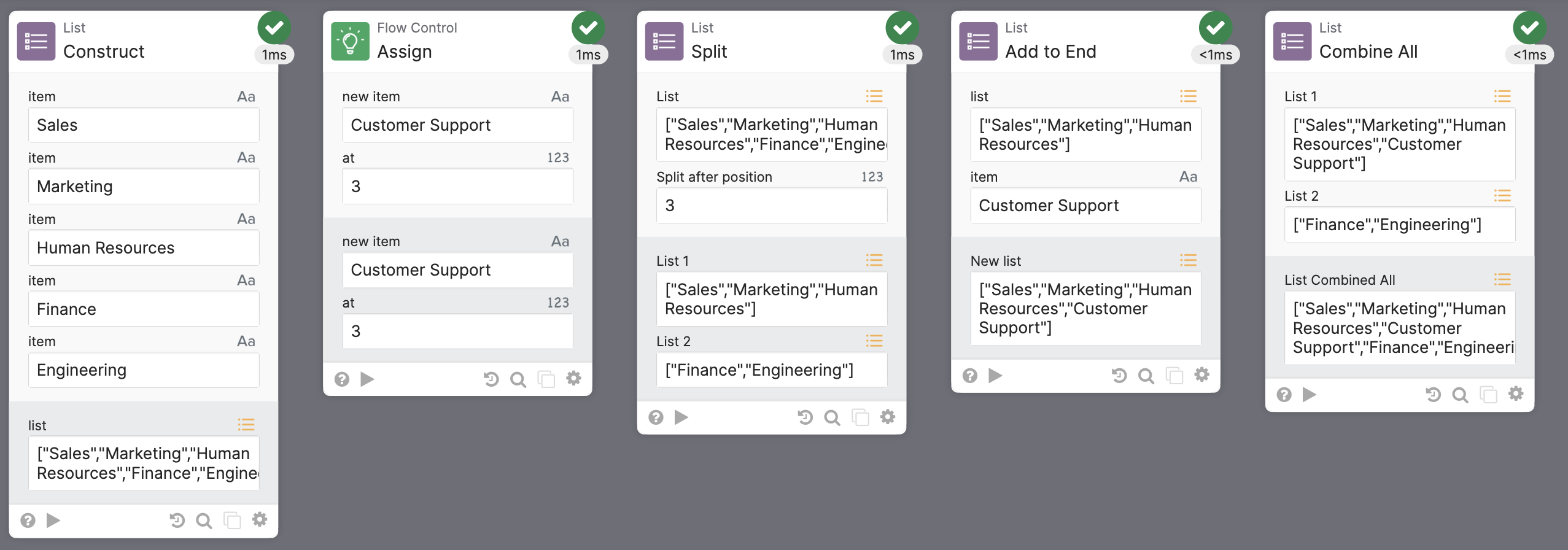Click the success checkmark on Add to End
Image resolution: width=1568 pixels, height=550 pixels.
coord(1215,28)
